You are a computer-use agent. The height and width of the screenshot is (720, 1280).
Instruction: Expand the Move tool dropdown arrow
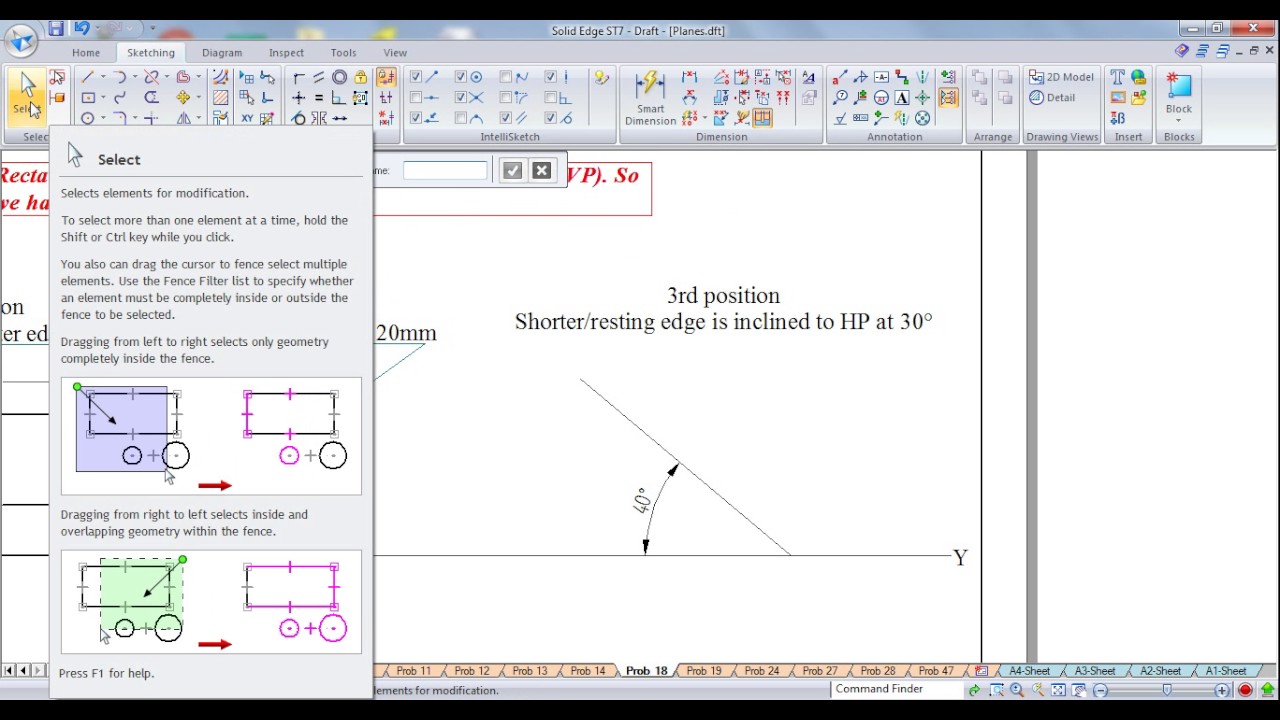(x=199, y=98)
